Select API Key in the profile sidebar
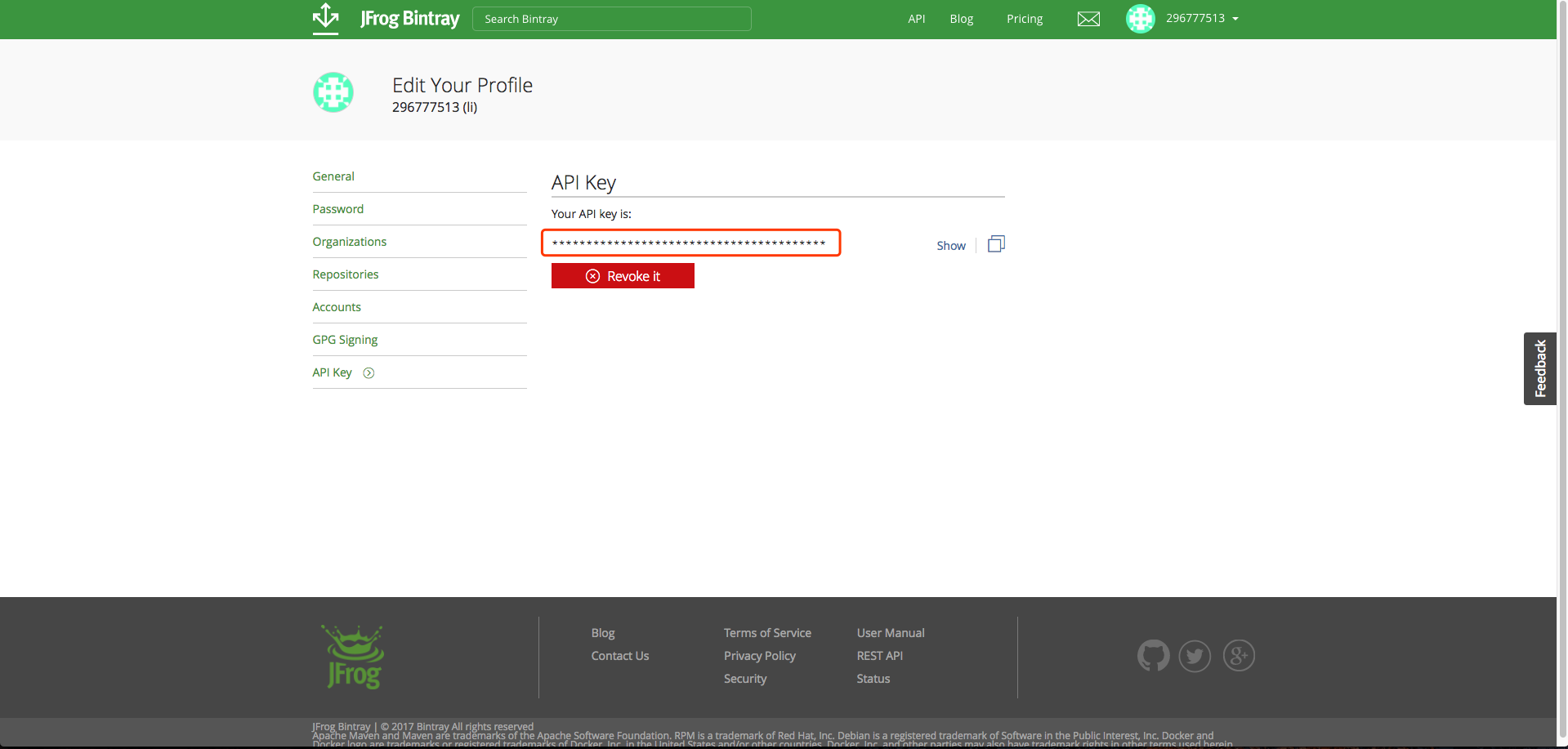Image resolution: width=1568 pixels, height=749 pixels. tap(332, 372)
